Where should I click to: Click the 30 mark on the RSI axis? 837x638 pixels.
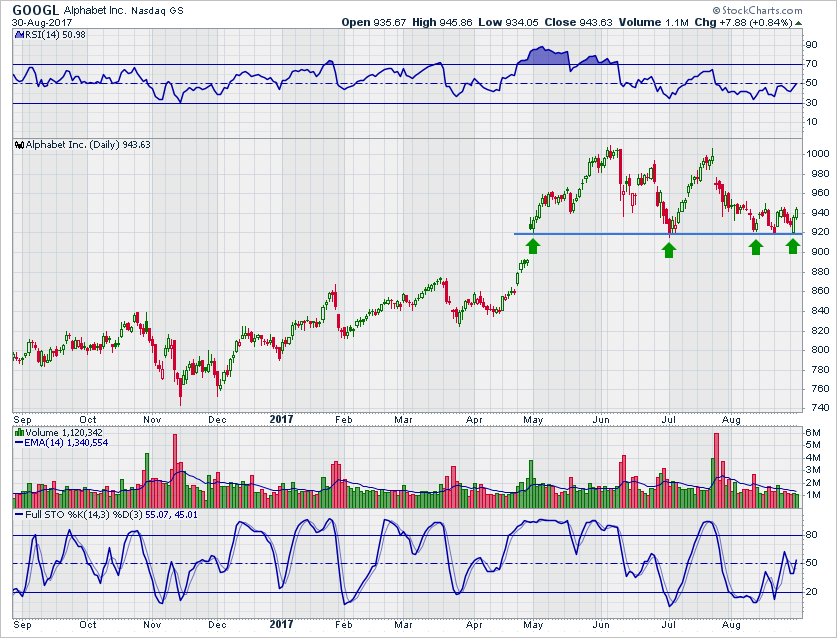(x=811, y=103)
